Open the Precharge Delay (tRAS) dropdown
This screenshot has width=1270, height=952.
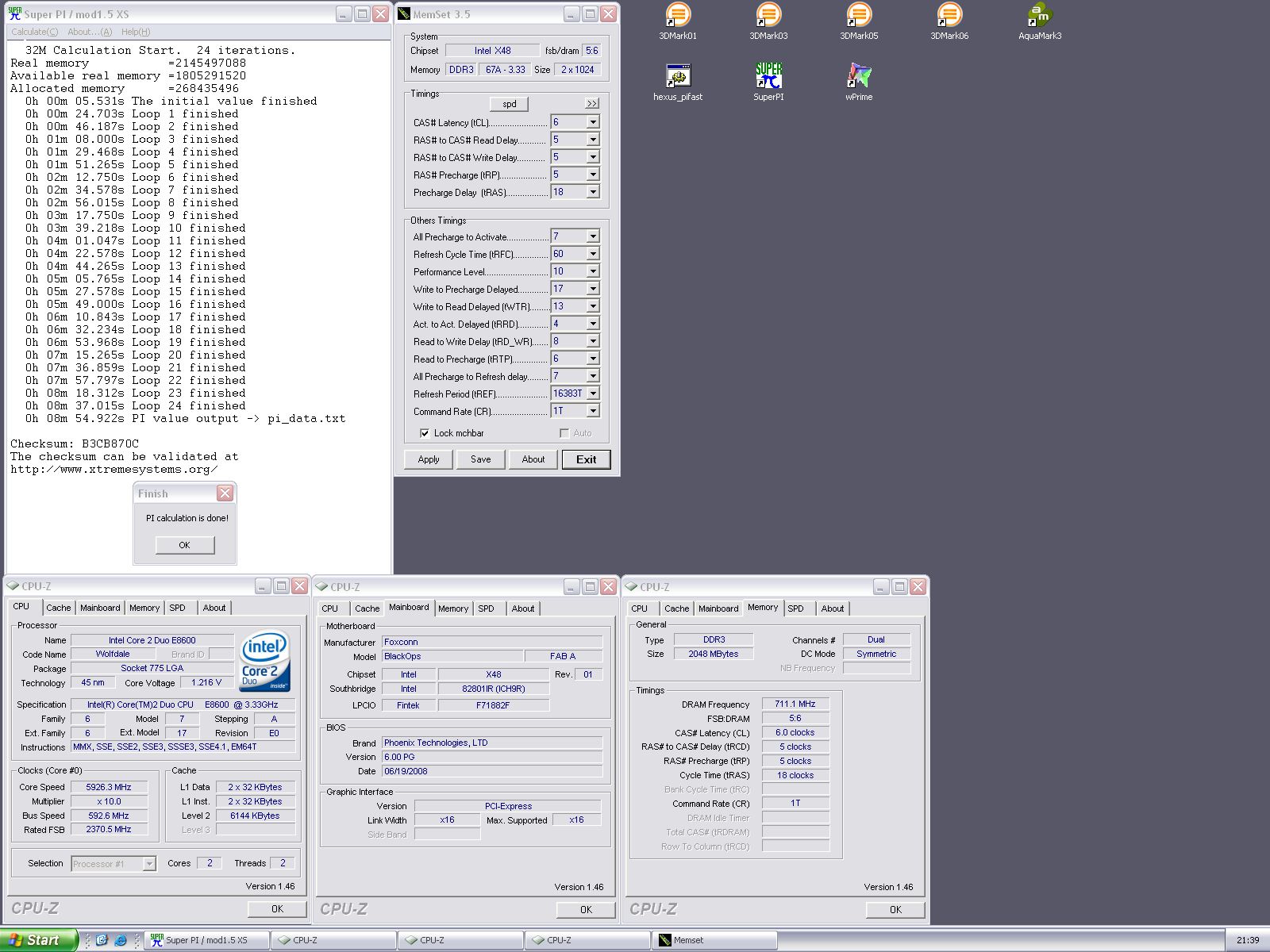click(593, 192)
